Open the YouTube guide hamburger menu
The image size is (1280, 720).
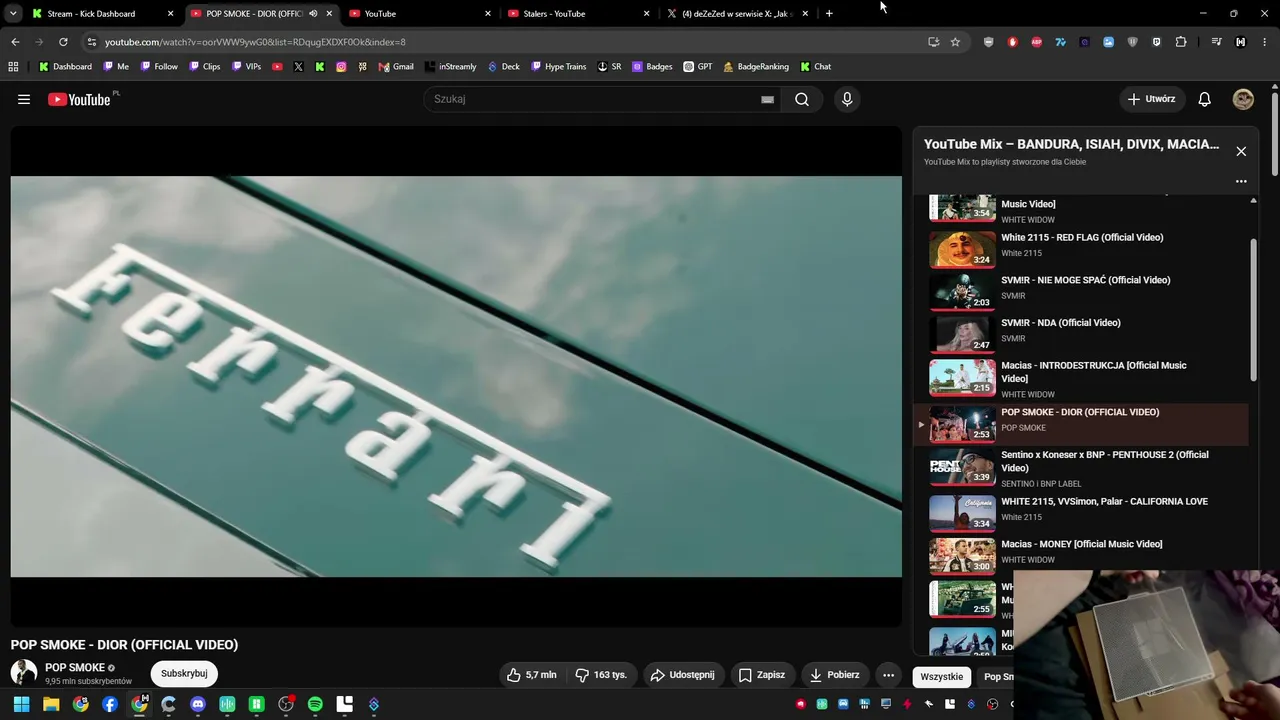24,99
